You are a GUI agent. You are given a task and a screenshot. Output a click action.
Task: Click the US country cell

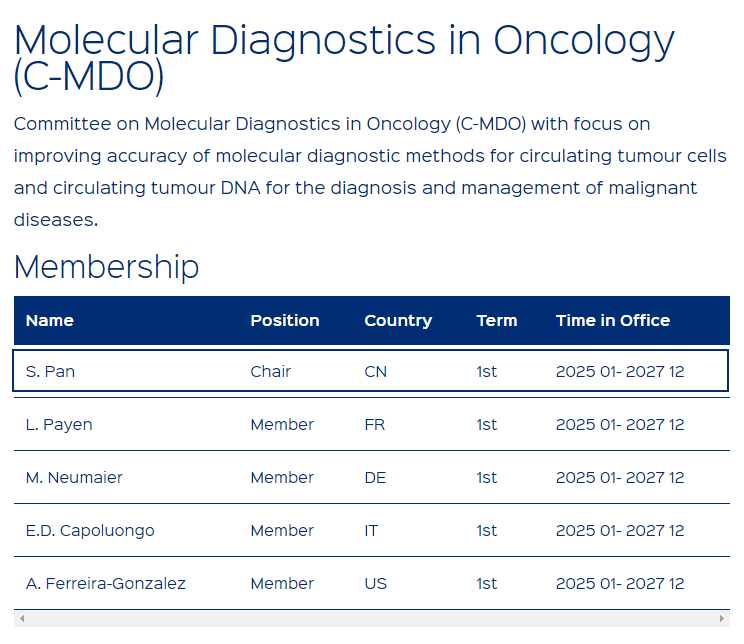[376, 583]
